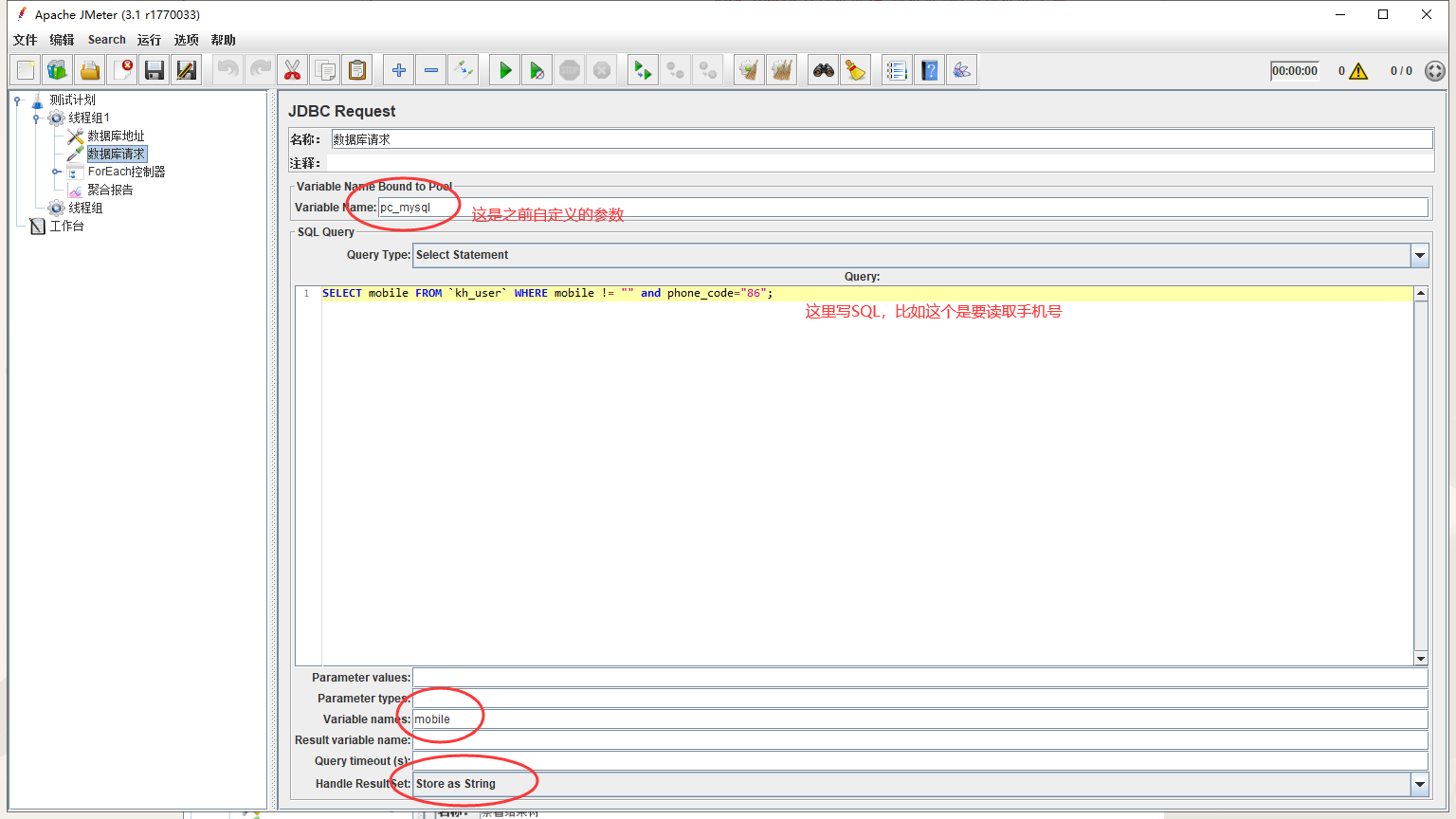
Task: Click the Paste clipboard icon in toolbar
Action: coord(356,69)
